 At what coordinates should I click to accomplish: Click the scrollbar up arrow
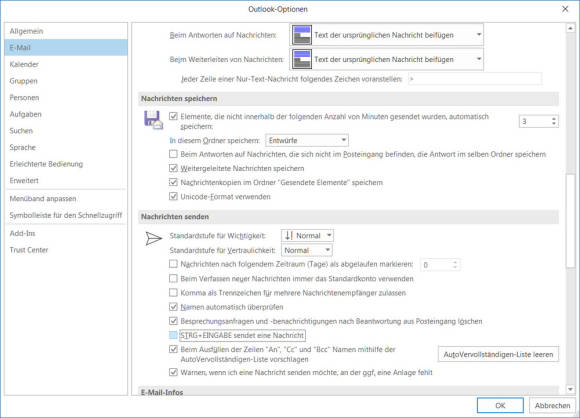[x=570, y=28]
